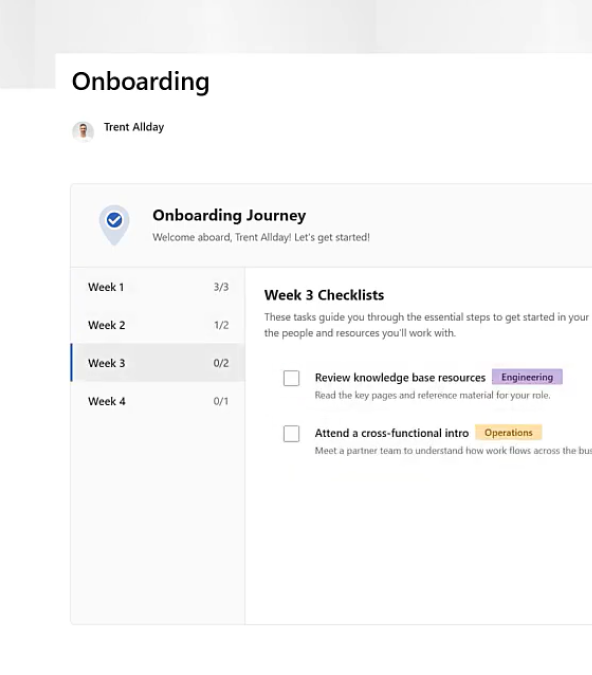Switch to the Week 2 tab
592x675 pixels.
tap(158, 325)
